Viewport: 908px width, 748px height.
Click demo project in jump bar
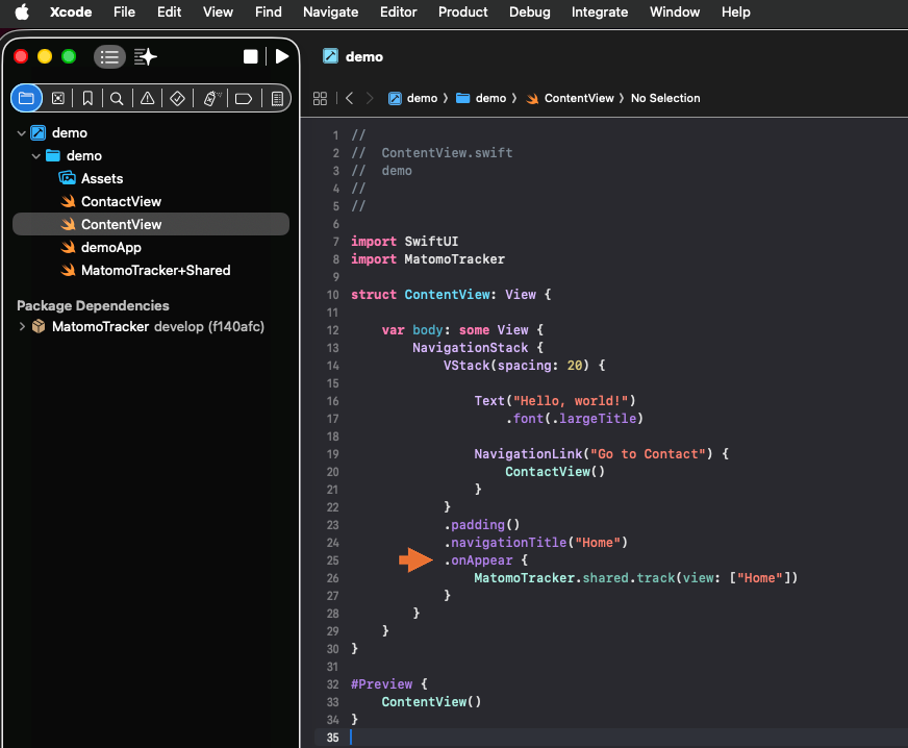tap(413, 98)
